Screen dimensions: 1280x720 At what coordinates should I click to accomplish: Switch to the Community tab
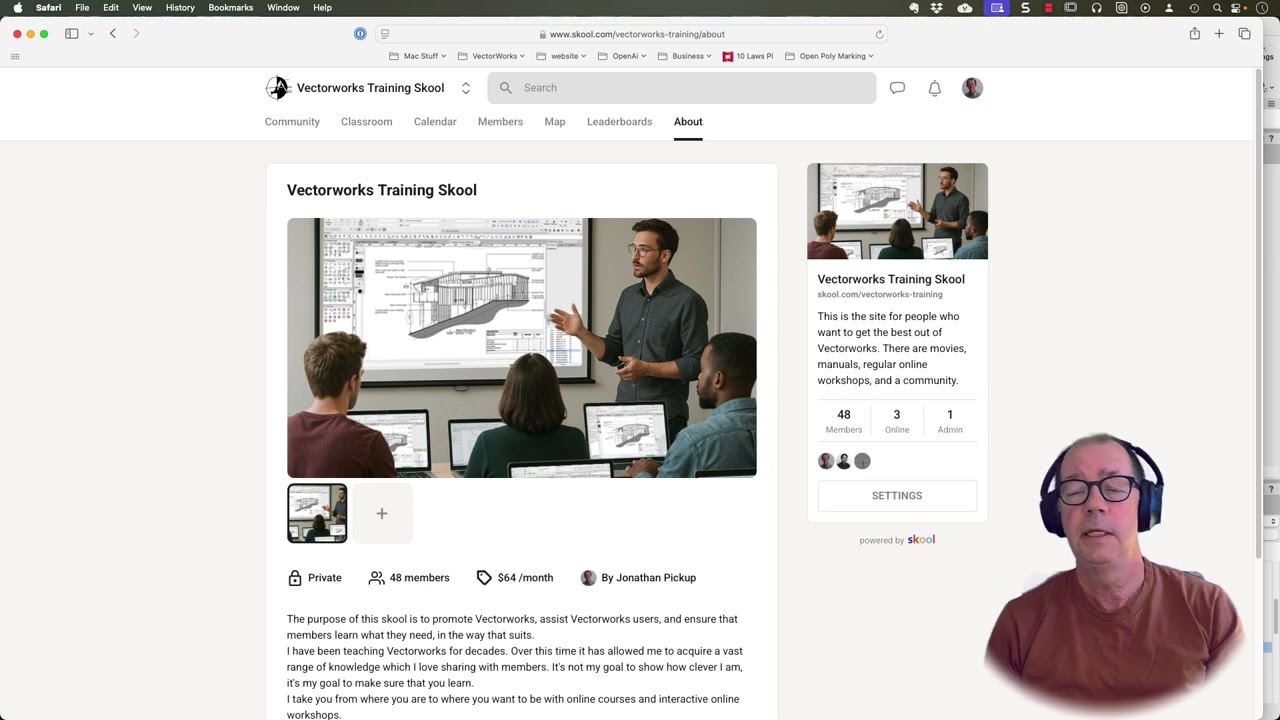(292, 122)
